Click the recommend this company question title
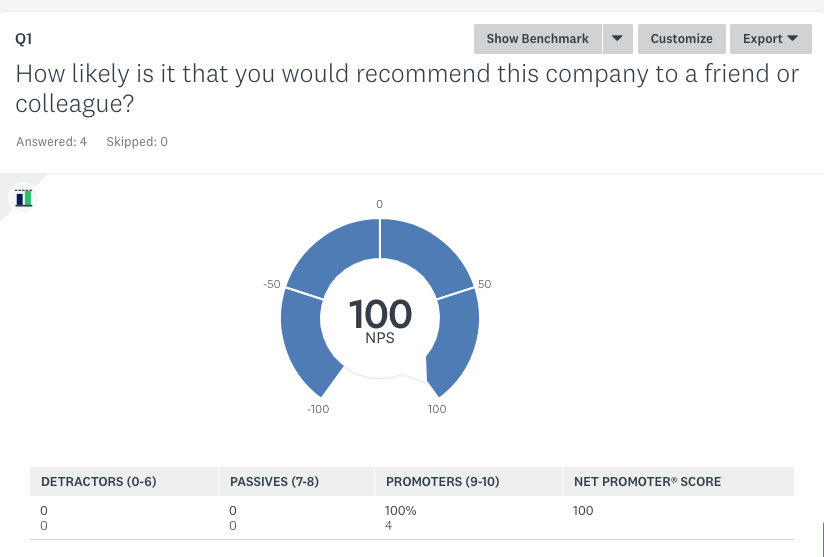This screenshot has width=824, height=557. click(407, 88)
